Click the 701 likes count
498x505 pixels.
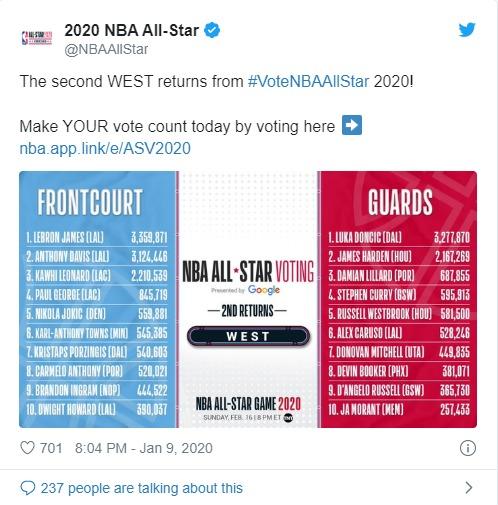point(51,448)
